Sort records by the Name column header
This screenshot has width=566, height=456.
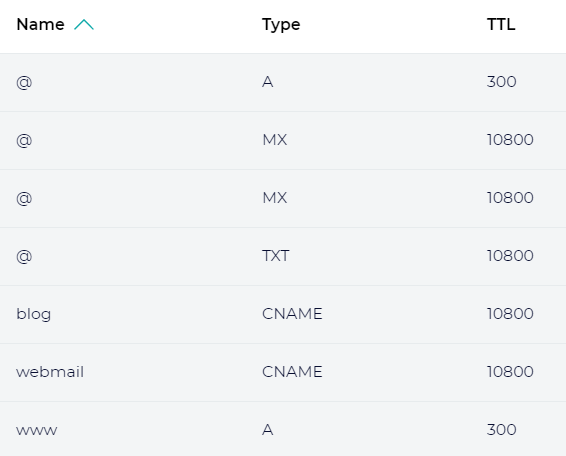(40, 25)
